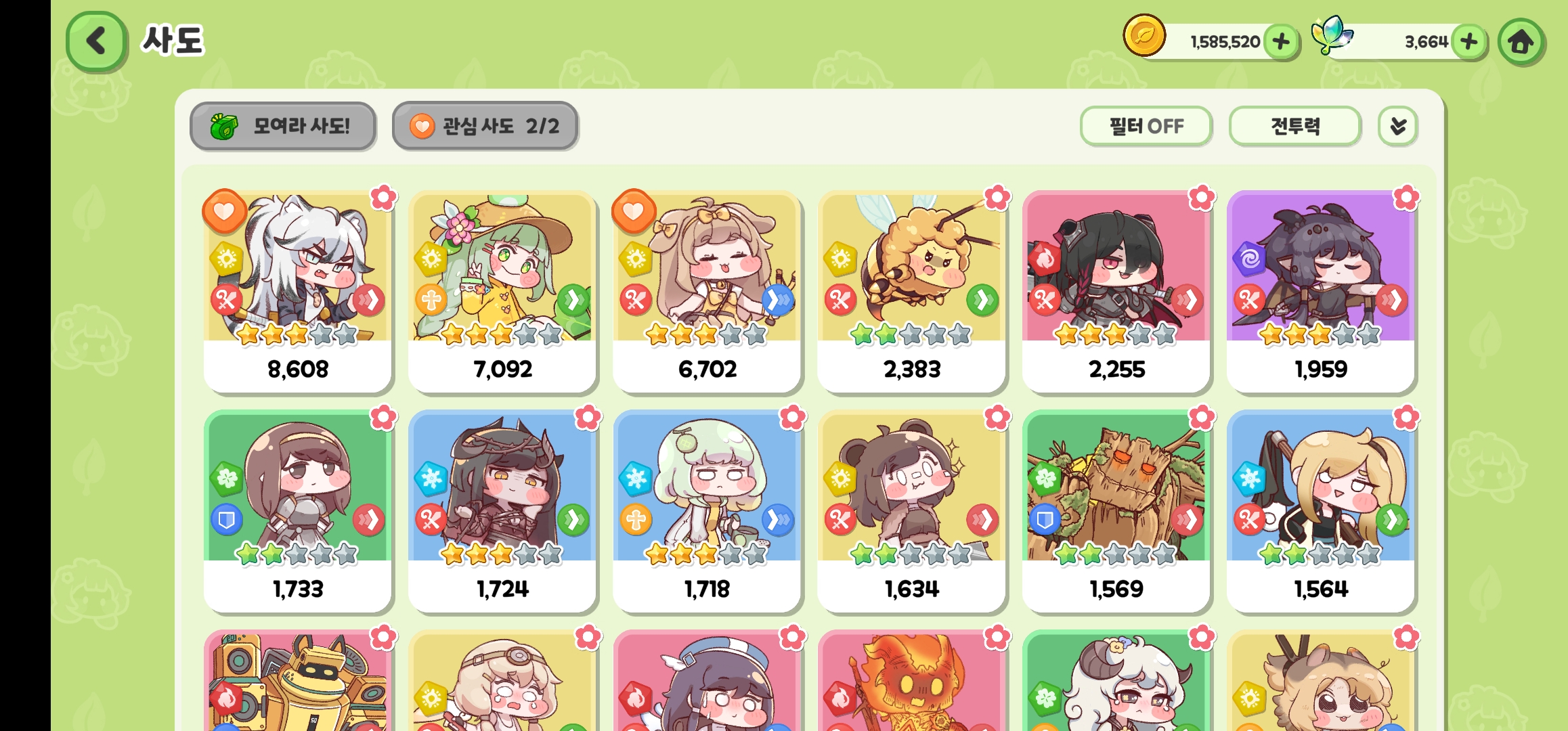The width and height of the screenshot is (1568, 731).
Task: Open the 2,255 black-haired character card
Action: [x=1116, y=292]
